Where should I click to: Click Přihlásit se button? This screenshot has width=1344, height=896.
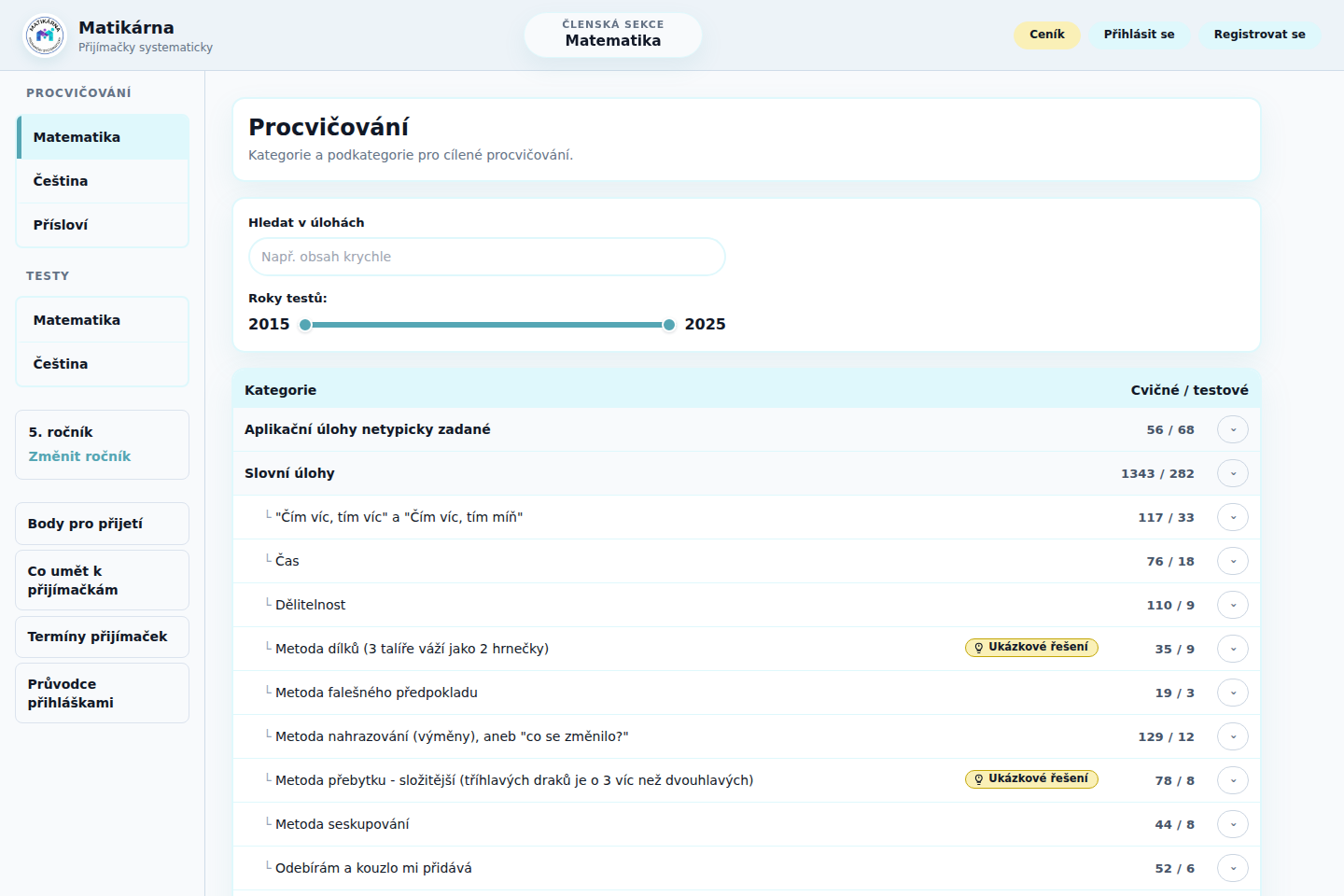click(1139, 35)
